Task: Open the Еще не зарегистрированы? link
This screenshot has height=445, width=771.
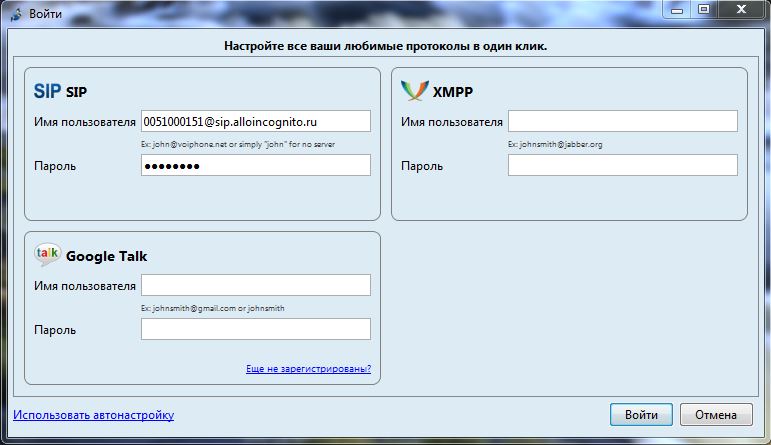Action: coord(308,368)
